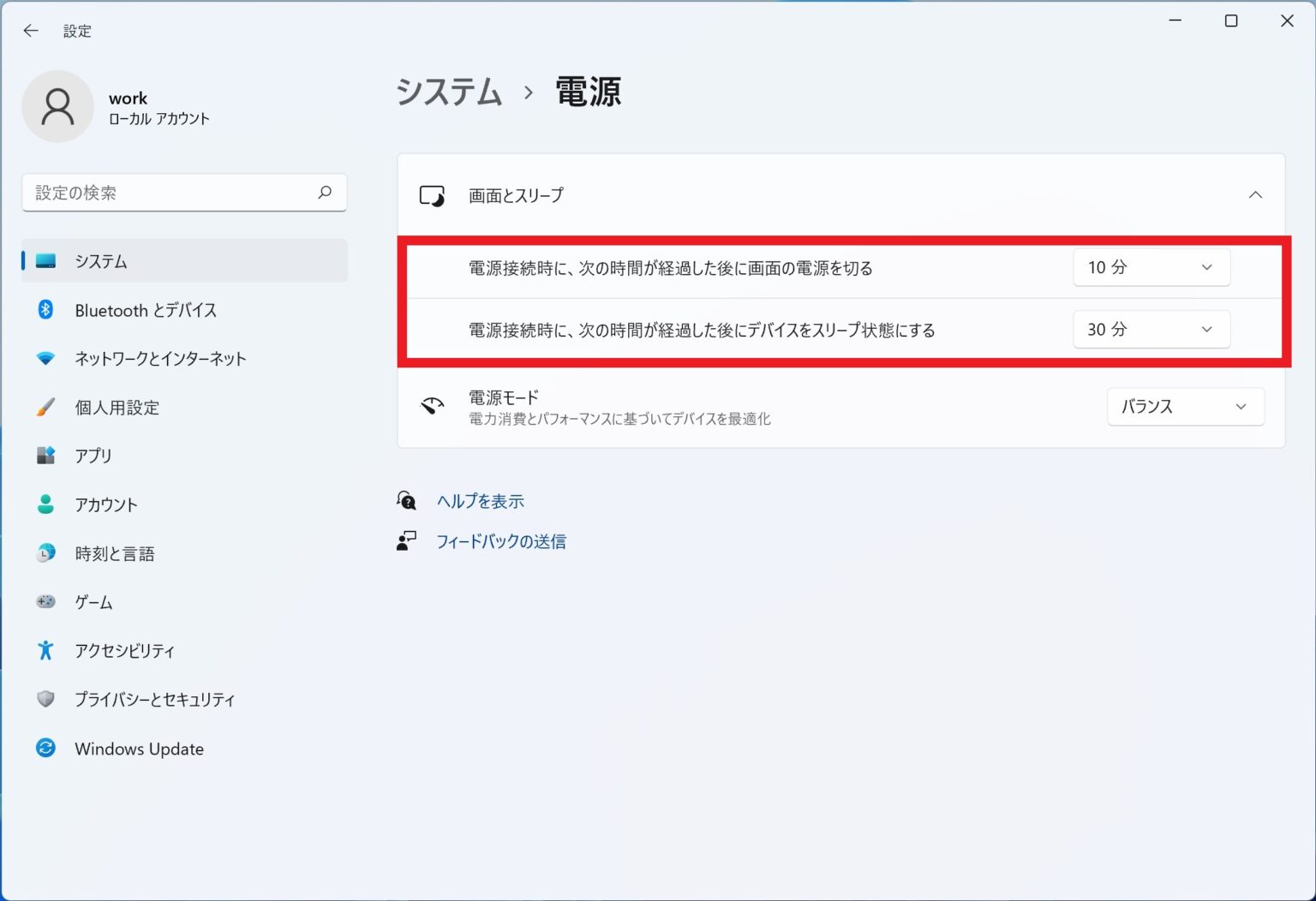Screen dimensions: 1316x901
Task: Click the フィードバックの送信 link
Action: [501, 541]
